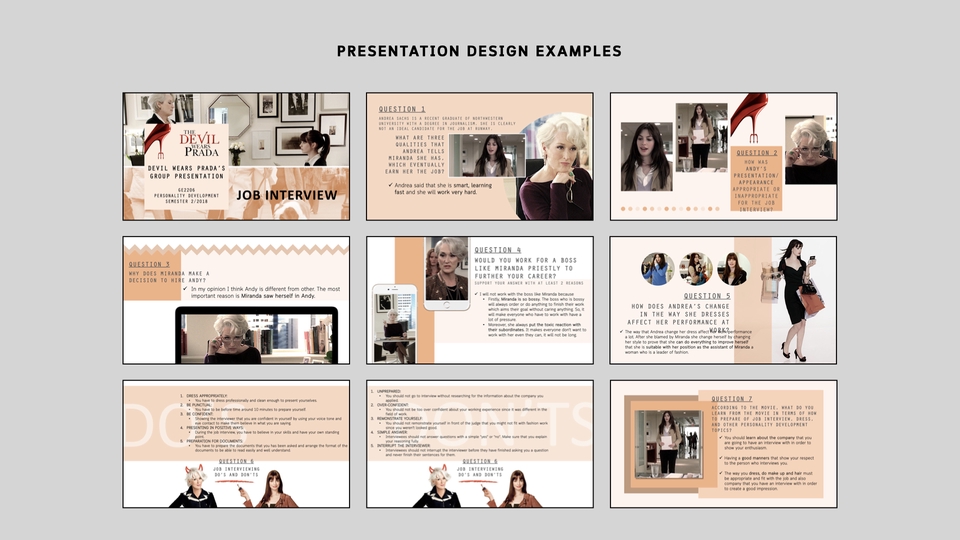Click the Presentation Design Examples heading
This screenshot has width=960, height=540.
pos(479,51)
